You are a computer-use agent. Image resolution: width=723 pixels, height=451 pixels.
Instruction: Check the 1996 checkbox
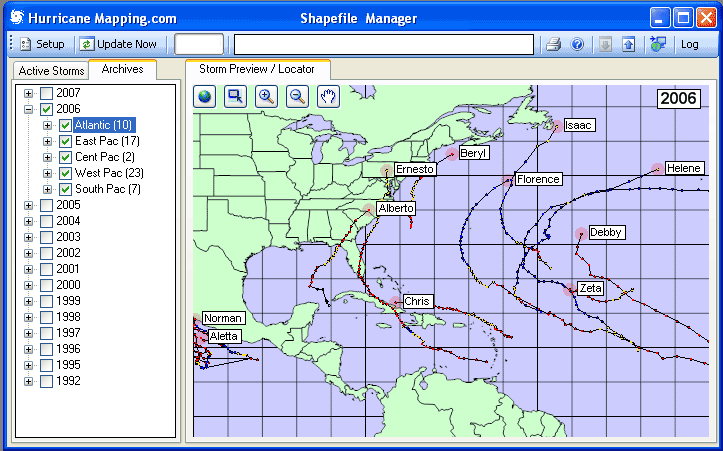(x=46, y=349)
